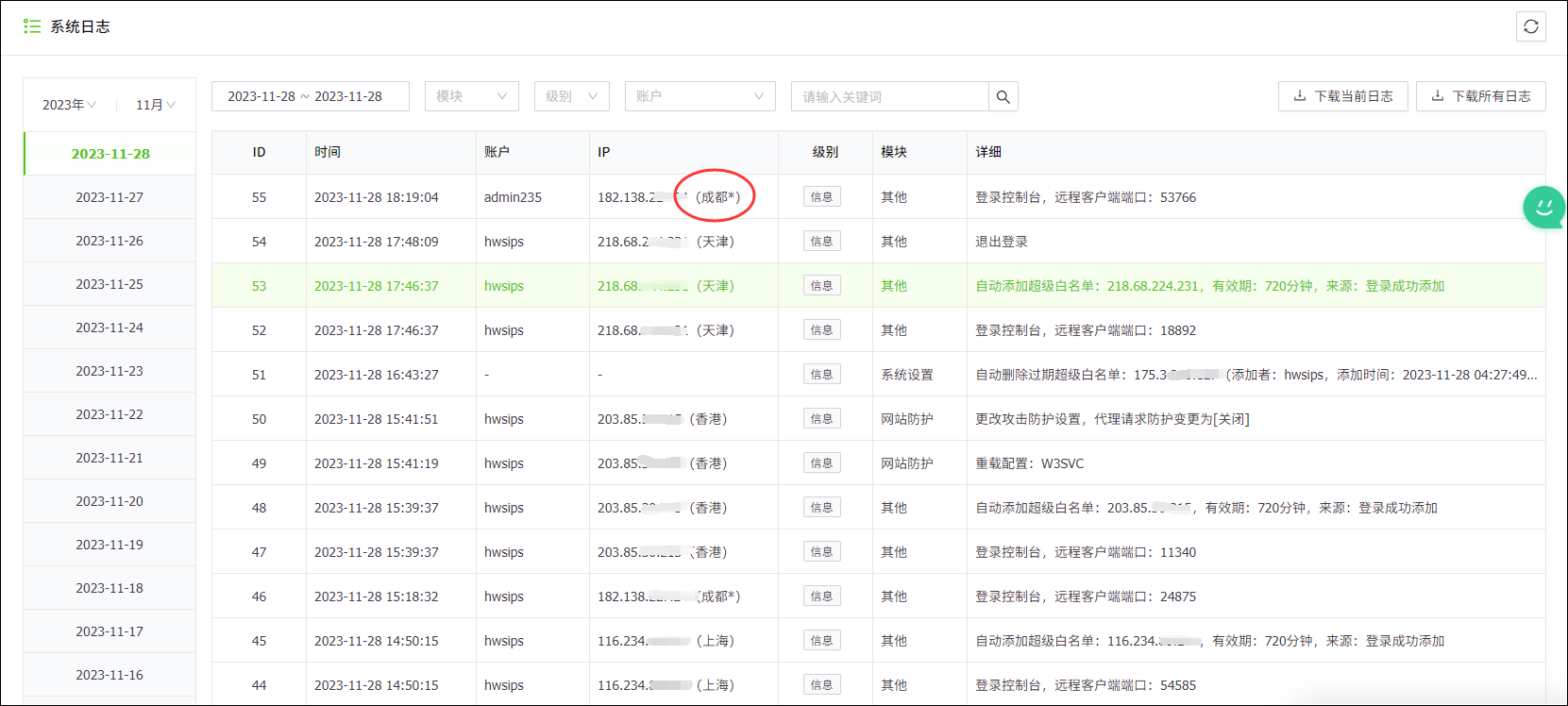The image size is (1568, 706).
Task: Focus the keyword search input
Action: [x=890, y=96]
